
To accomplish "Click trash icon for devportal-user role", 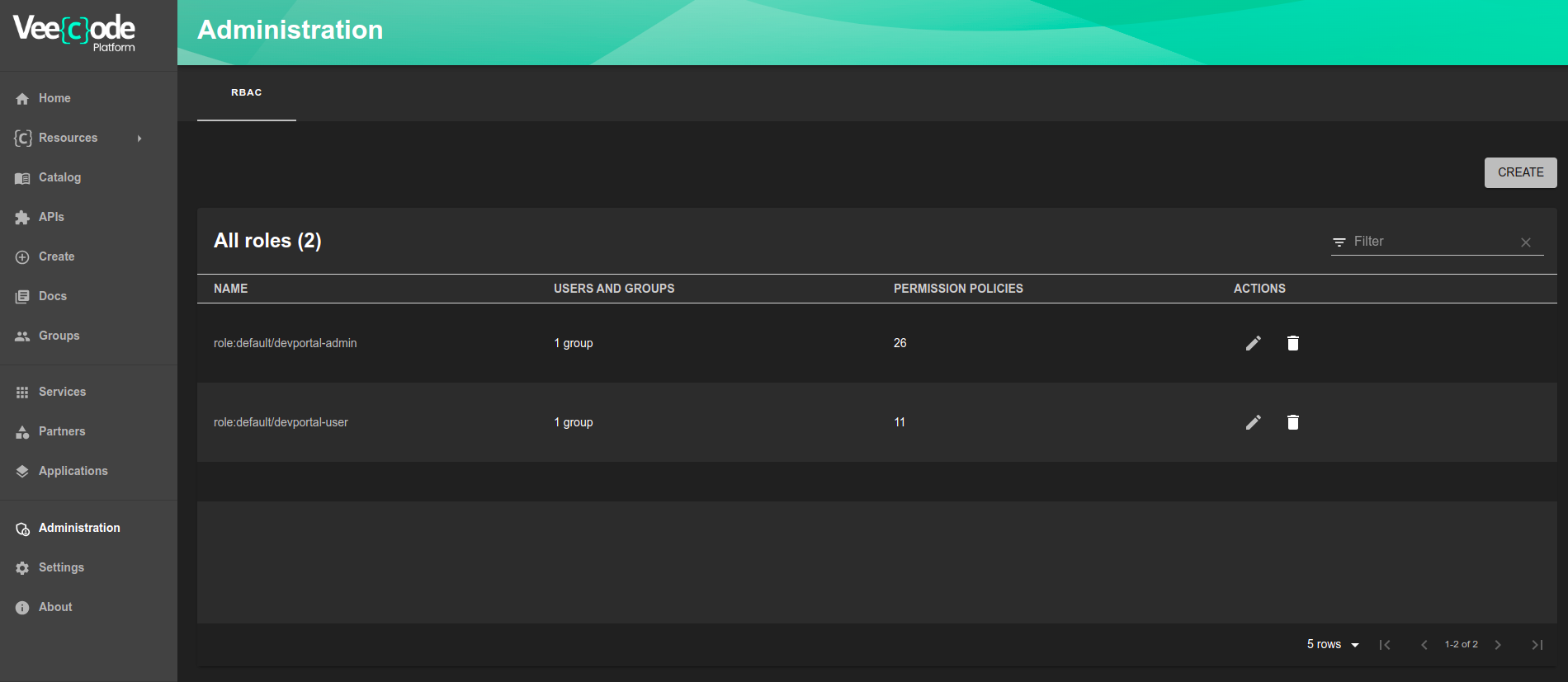I will click(1292, 422).
